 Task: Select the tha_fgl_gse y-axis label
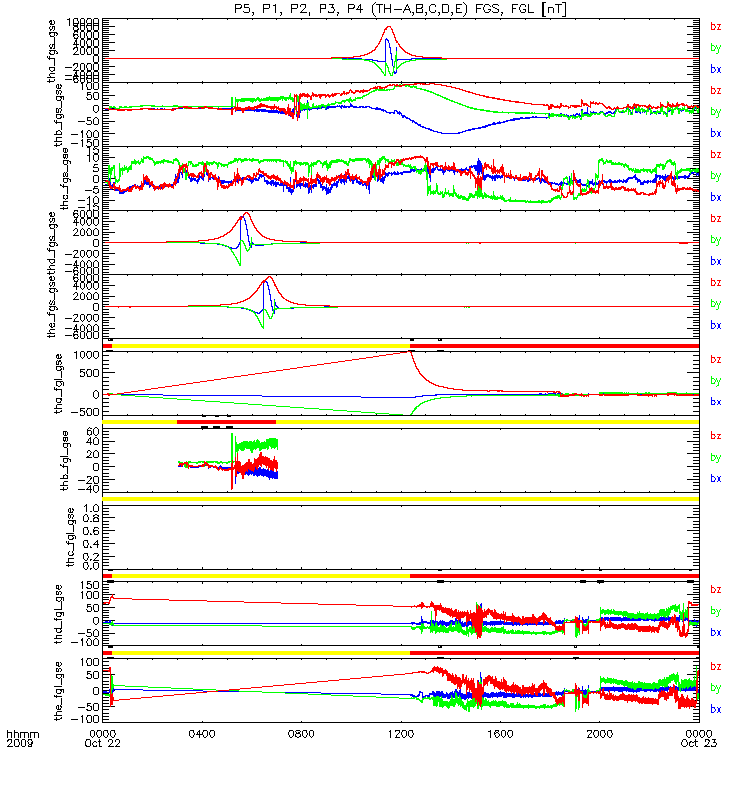[x=59, y=384]
